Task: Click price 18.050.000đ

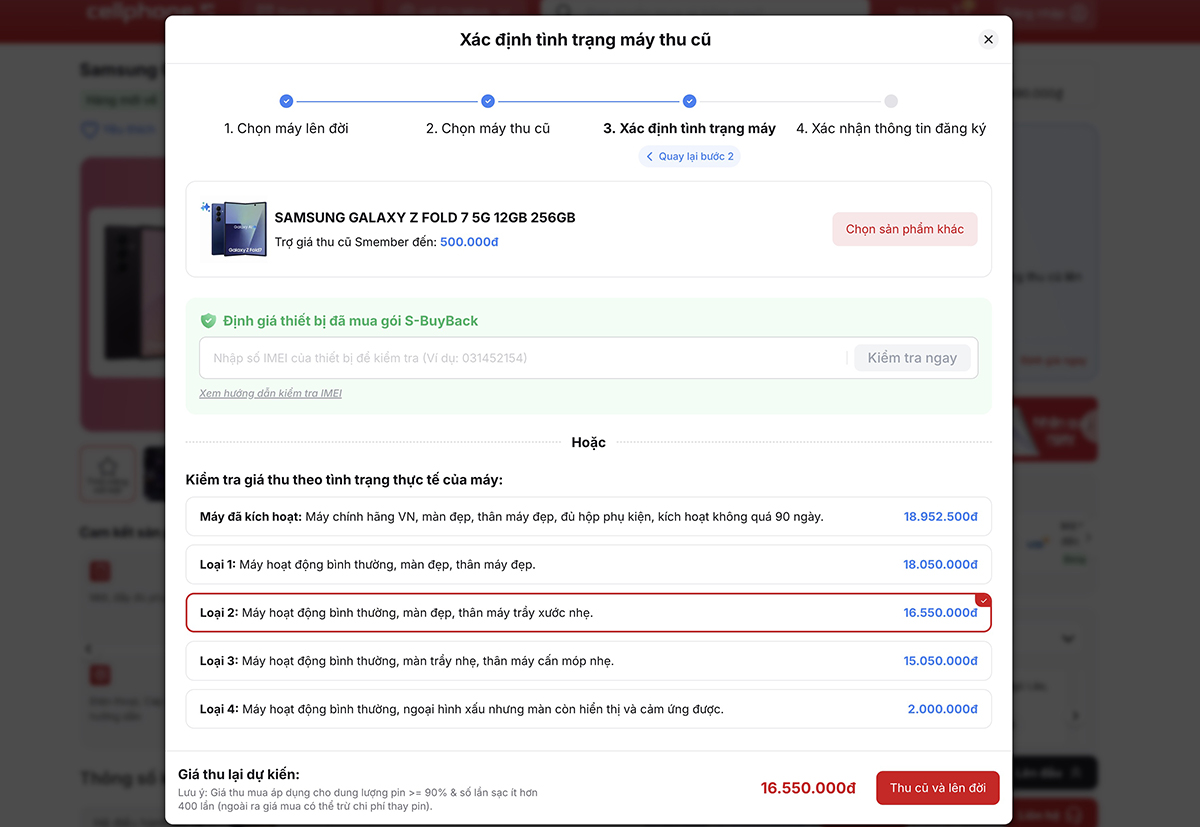Action: click(940, 565)
